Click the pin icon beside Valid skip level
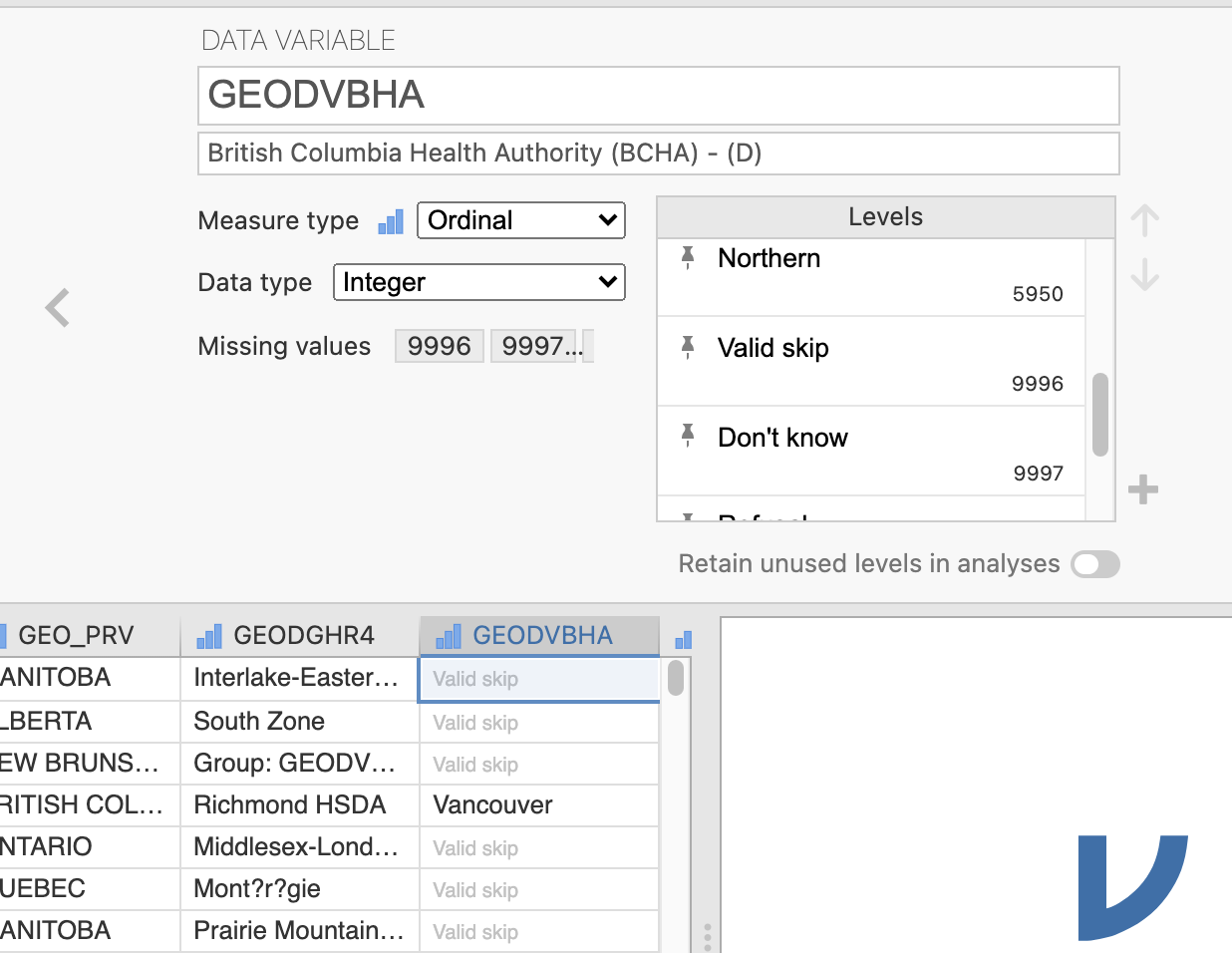This screenshot has height=953, width=1232. (x=688, y=348)
